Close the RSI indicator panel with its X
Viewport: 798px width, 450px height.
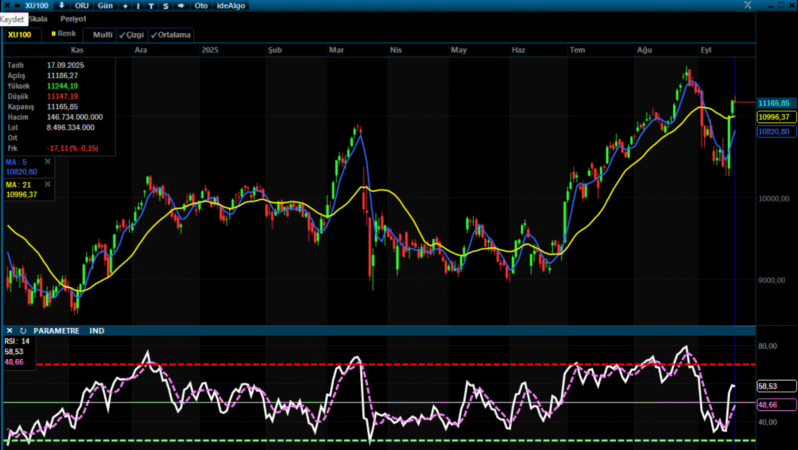pos(9,331)
